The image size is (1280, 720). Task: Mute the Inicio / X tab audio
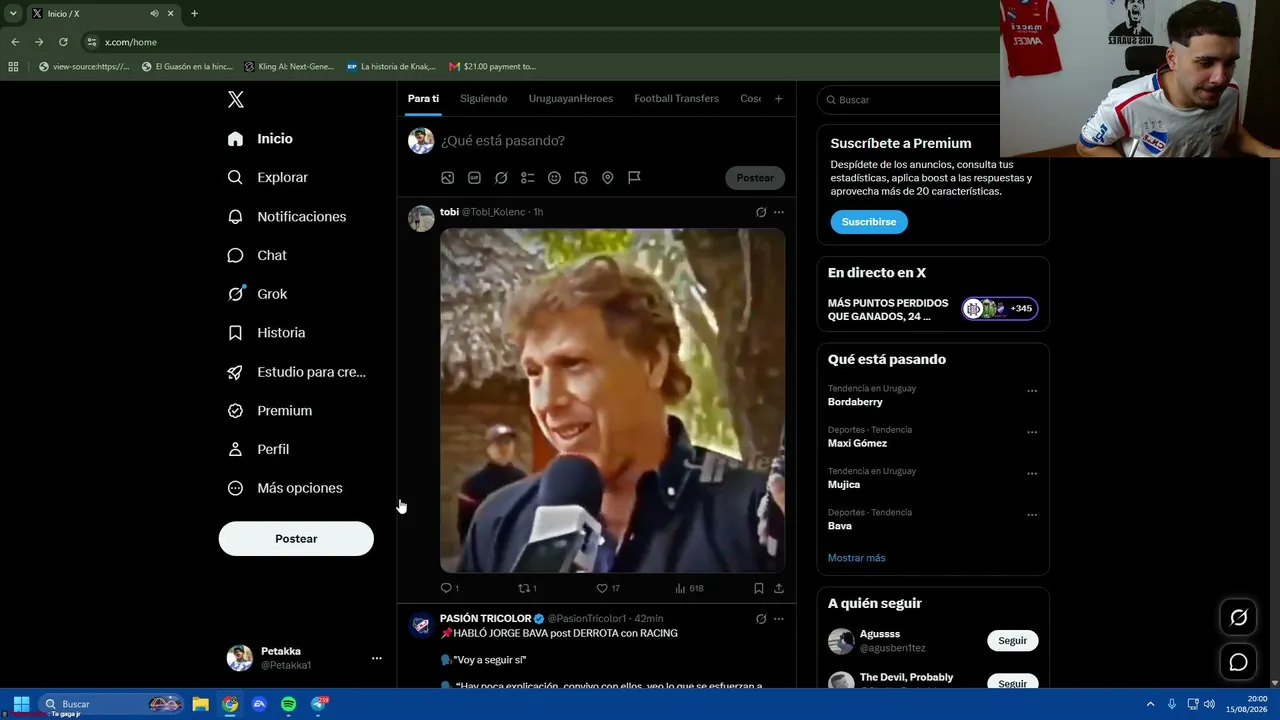pos(154,14)
